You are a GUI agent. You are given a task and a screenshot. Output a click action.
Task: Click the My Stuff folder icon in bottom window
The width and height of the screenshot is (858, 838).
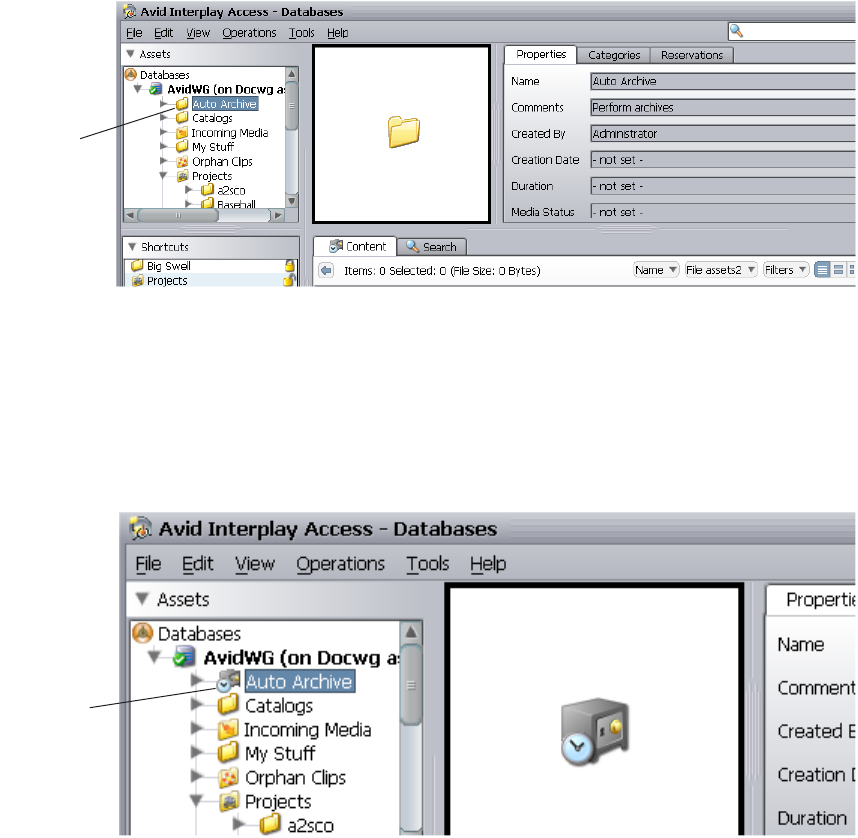click(228, 753)
